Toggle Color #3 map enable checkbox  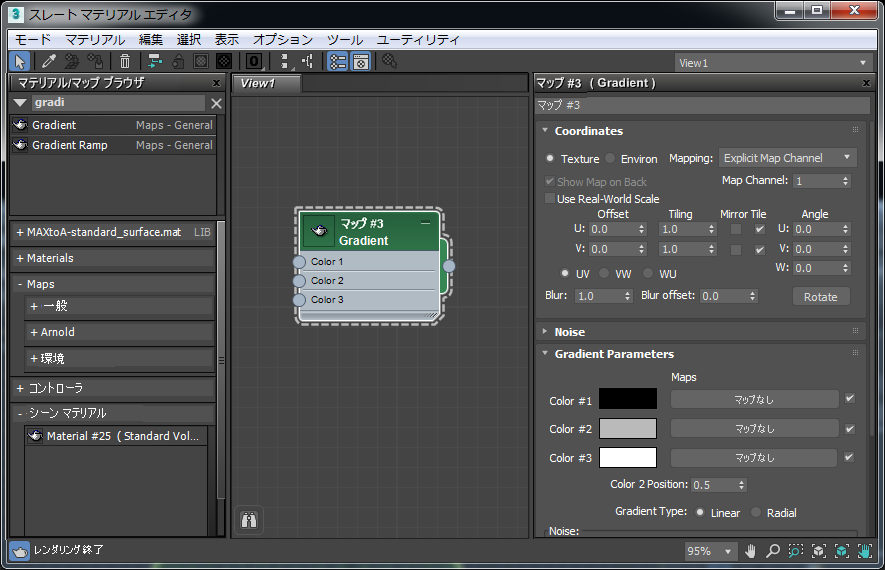tap(849, 457)
